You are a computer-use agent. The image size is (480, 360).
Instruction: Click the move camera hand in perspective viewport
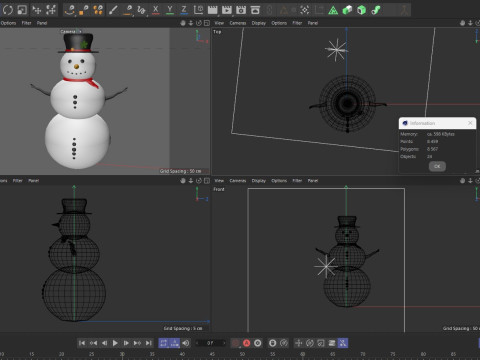(x=183, y=23)
